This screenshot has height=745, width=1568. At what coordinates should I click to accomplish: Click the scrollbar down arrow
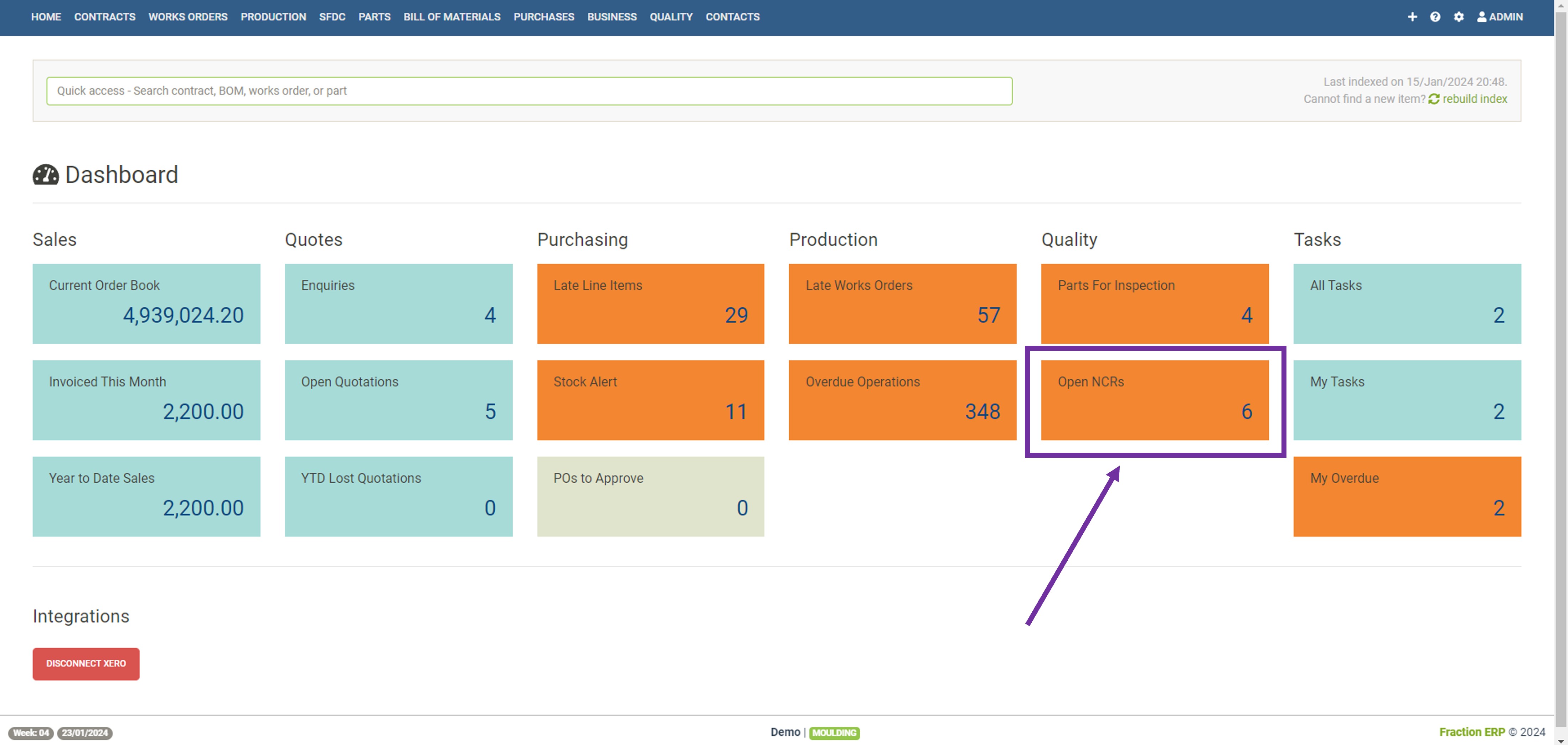[1561, 741]
